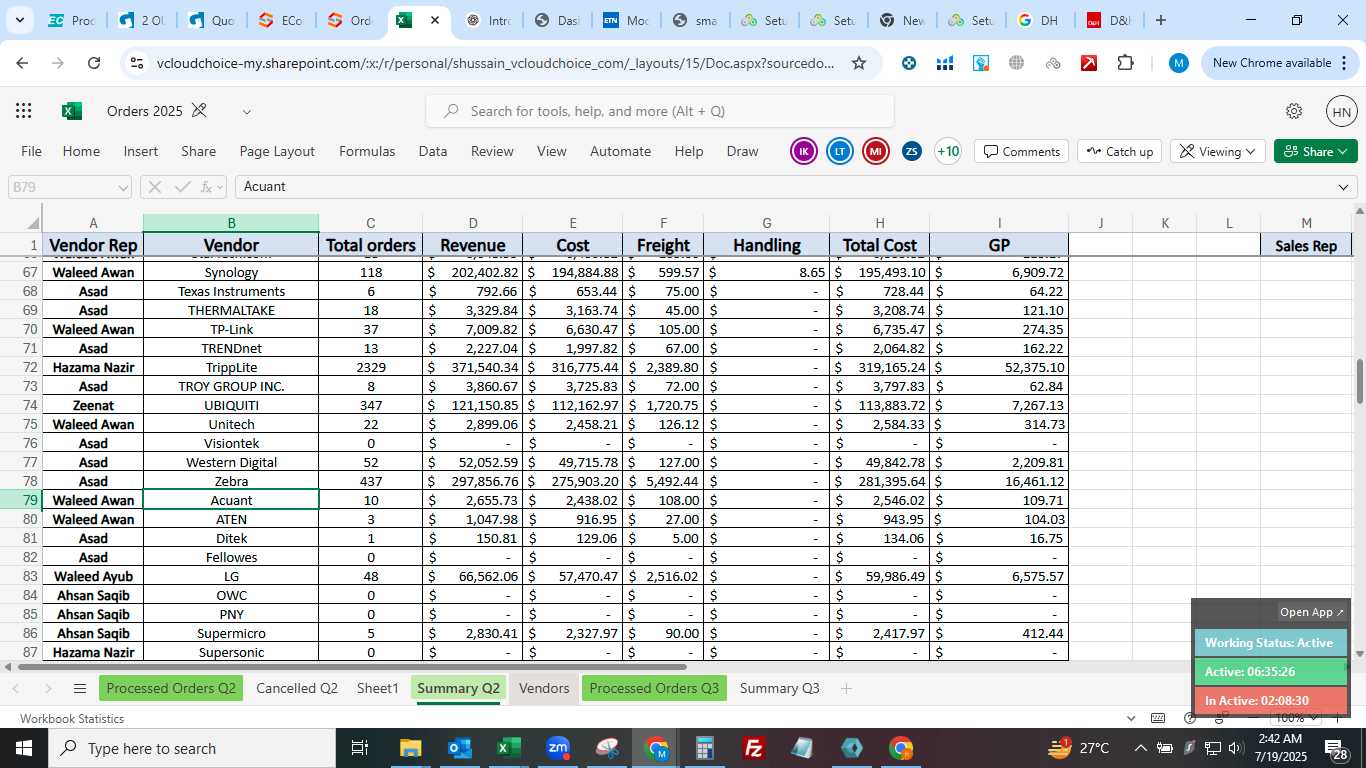Viewport: 1366px width, 768px height.
Task: Open the all sheets list icon
Action: coord(80,688)
